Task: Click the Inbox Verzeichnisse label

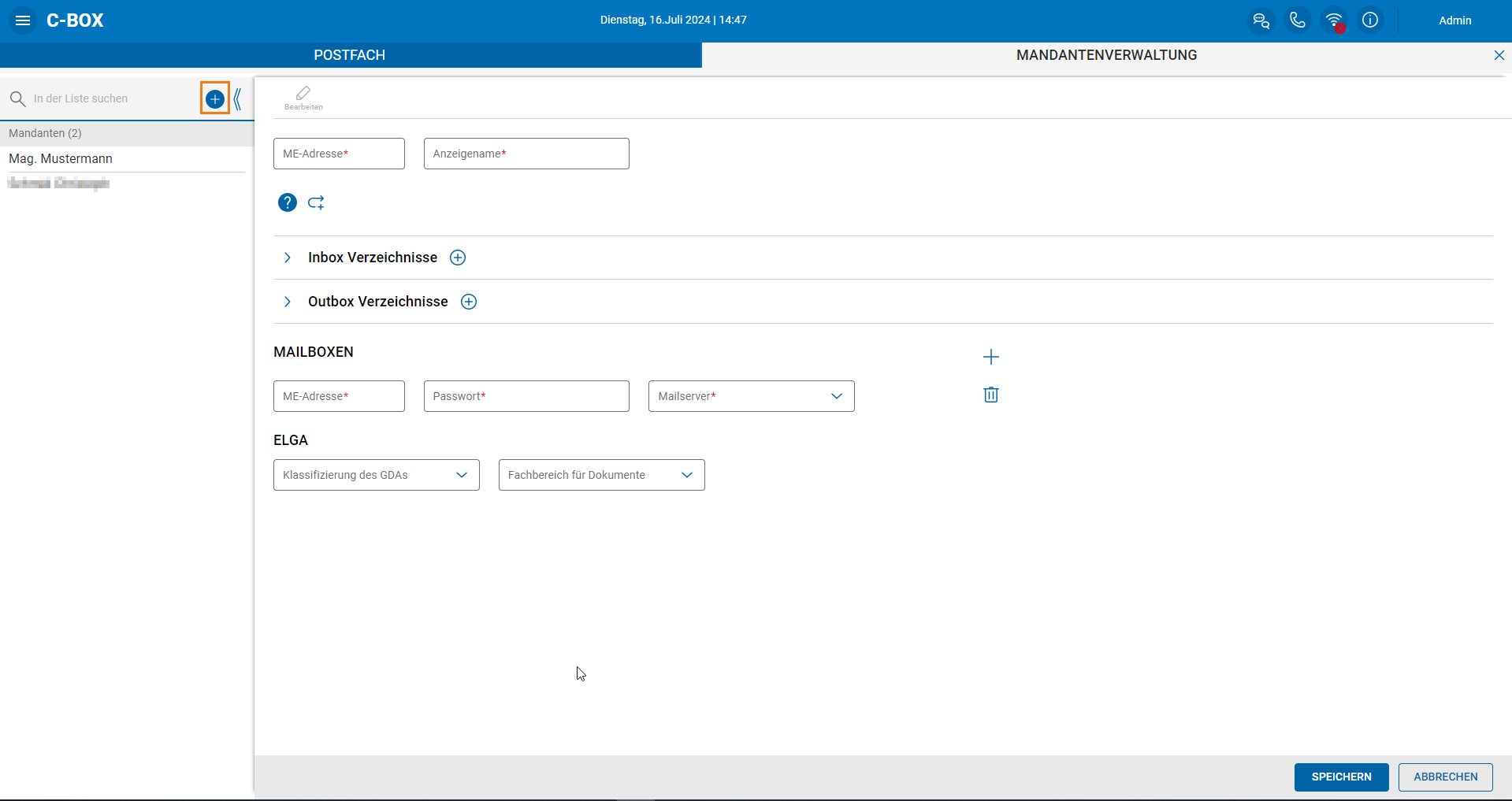Action: [x=373, y=258]
